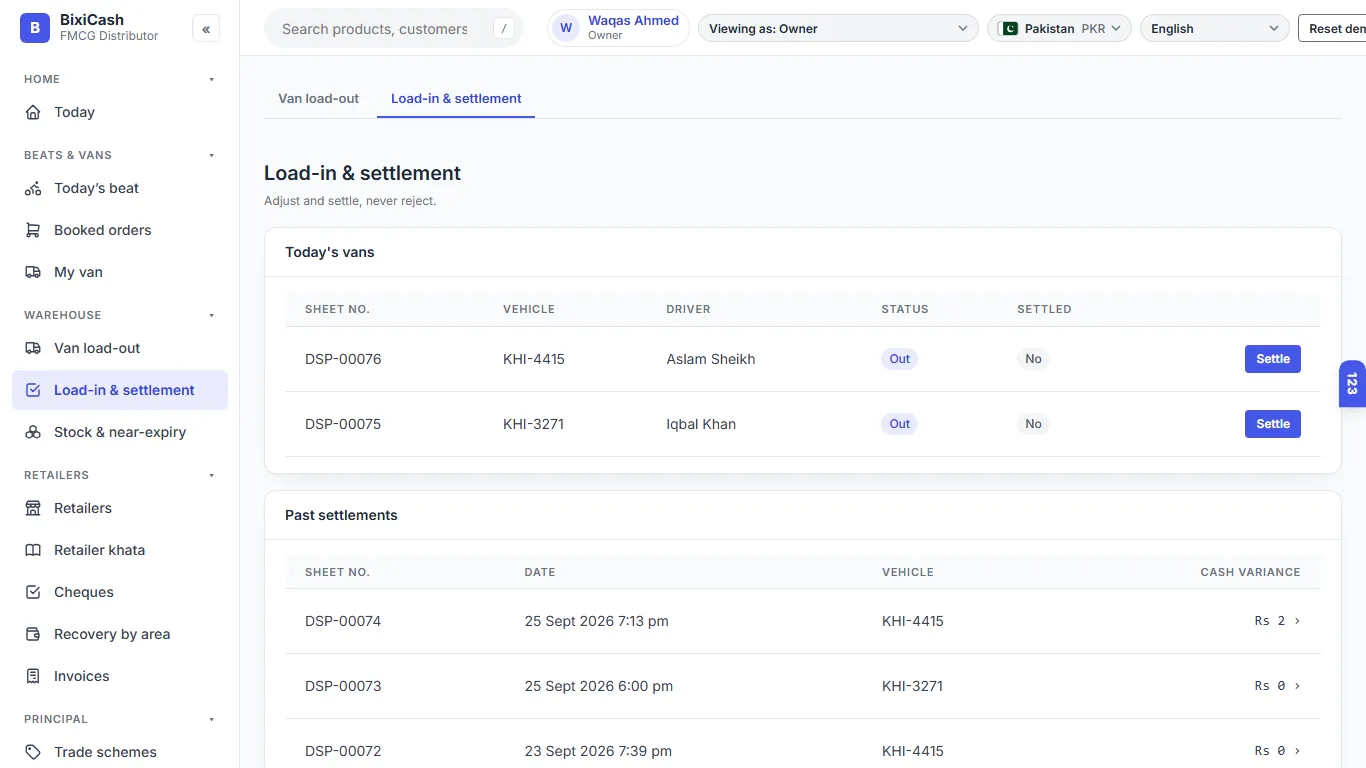Screen dimensions: 1366x768
Task: Open the Viewing as: Owner dropdown
Action: pos(838,28)
